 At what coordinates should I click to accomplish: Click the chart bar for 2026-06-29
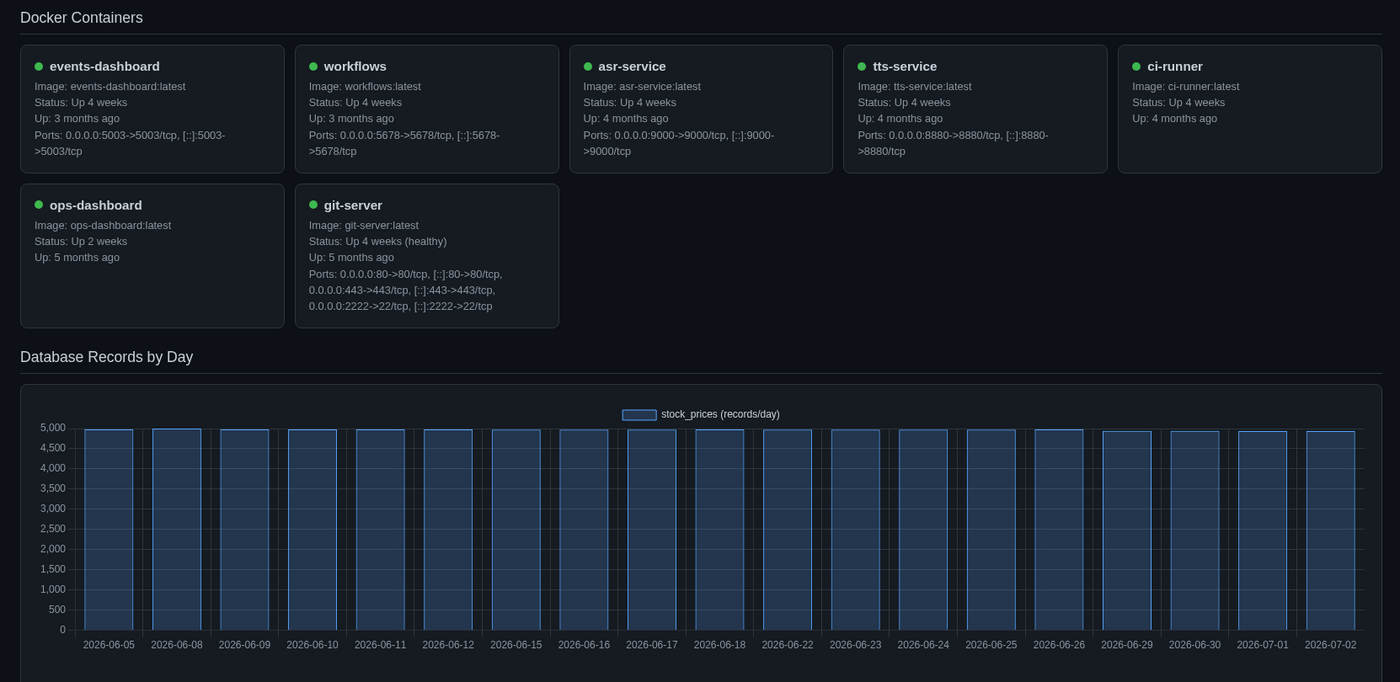[1127, 531]
